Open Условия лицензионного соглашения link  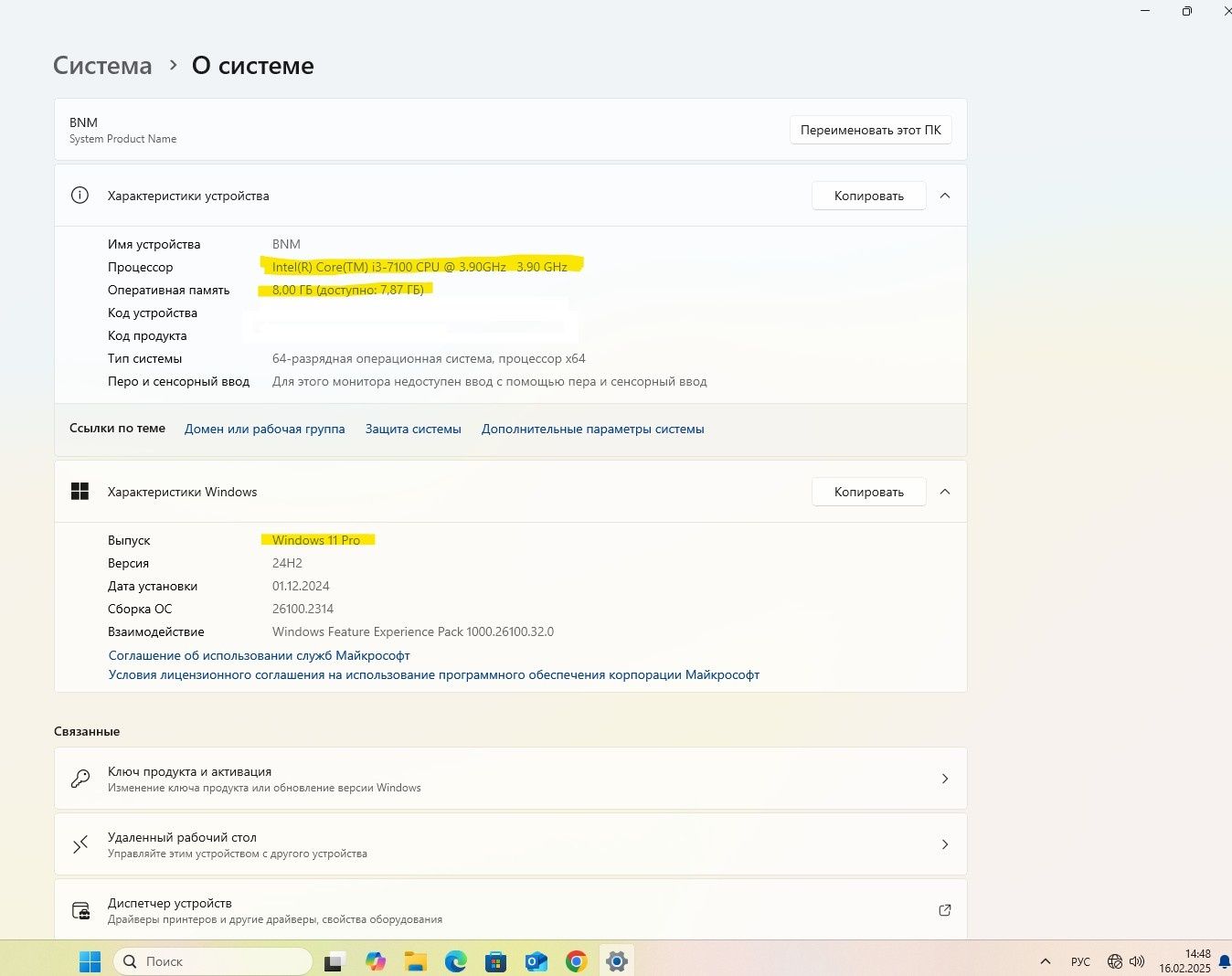[x=434, y=674]
